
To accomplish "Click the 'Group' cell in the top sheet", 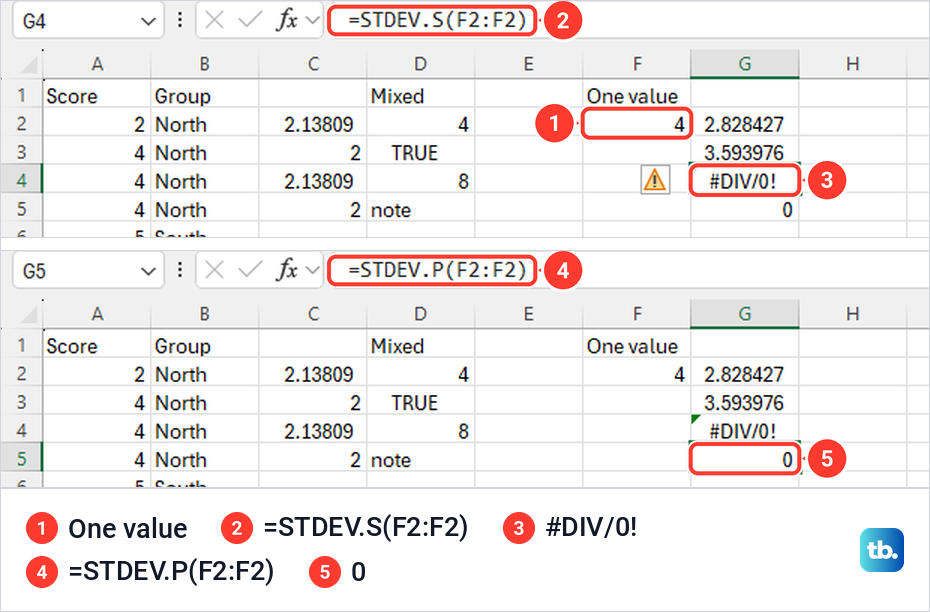I will [205, 95].
